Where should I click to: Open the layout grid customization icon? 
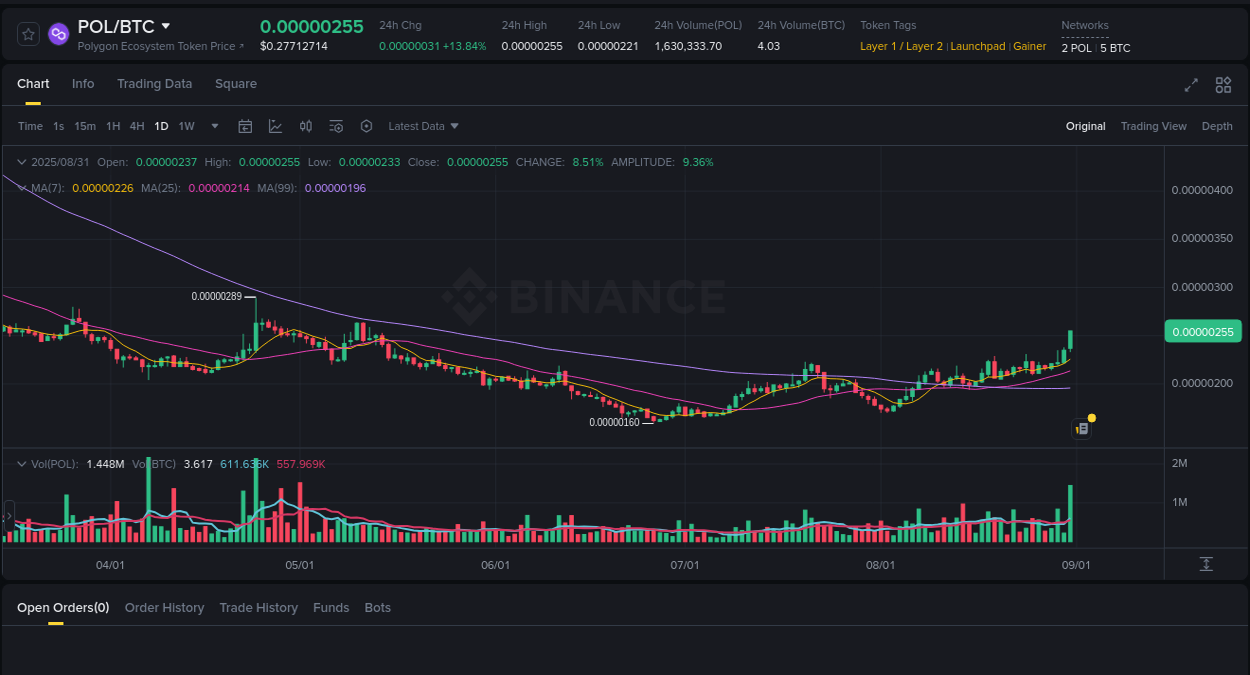(1223, 85)
